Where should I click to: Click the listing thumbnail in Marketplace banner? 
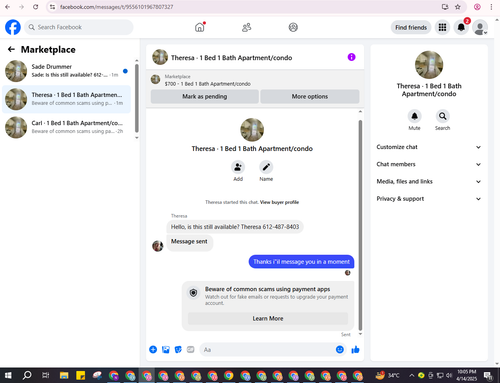(x=155, y=79)
